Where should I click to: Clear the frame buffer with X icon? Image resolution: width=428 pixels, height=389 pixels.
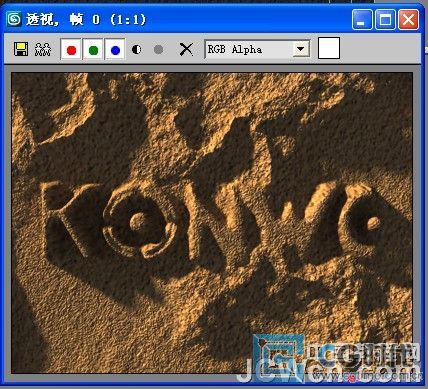click(x=186, y=50)
